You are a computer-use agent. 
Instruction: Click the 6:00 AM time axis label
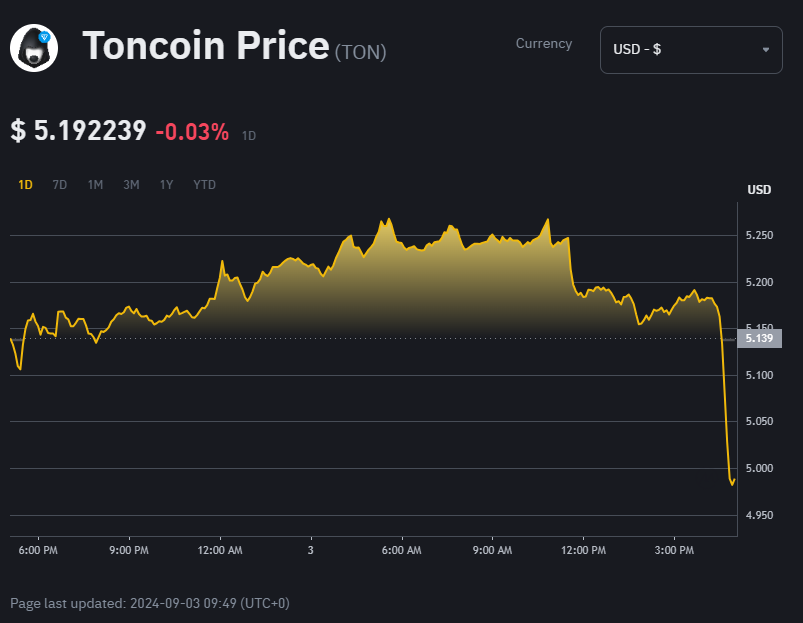(x=401, y=550)
